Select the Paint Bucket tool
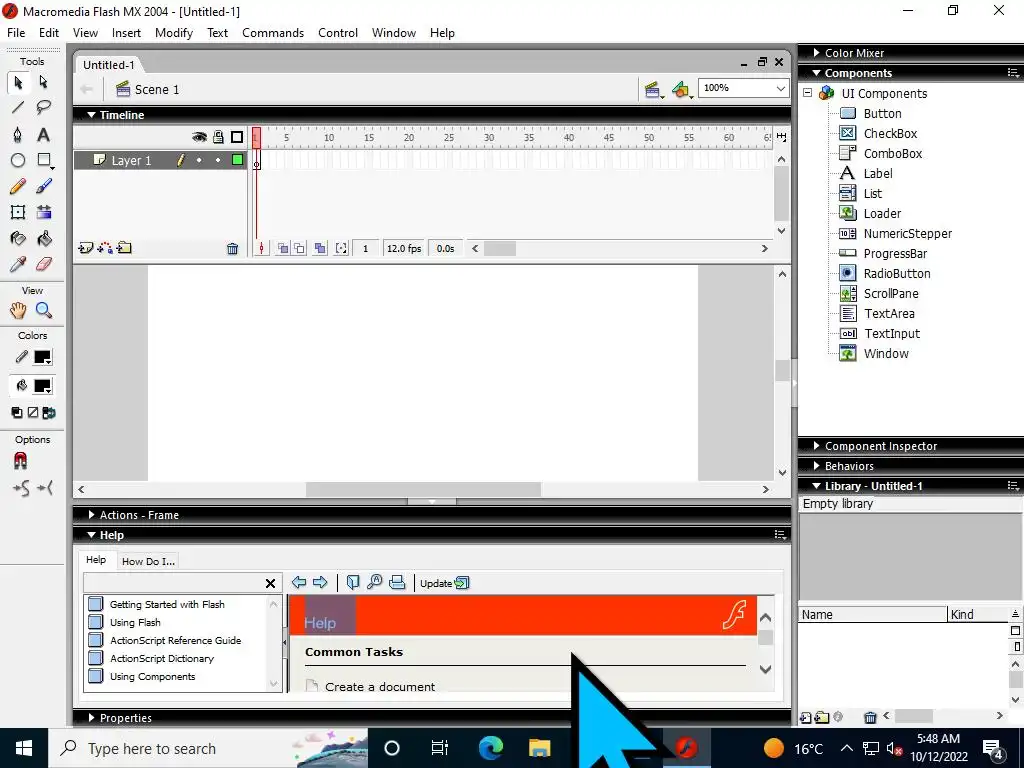Screen dimensions: 1024x768 [44, 238]
